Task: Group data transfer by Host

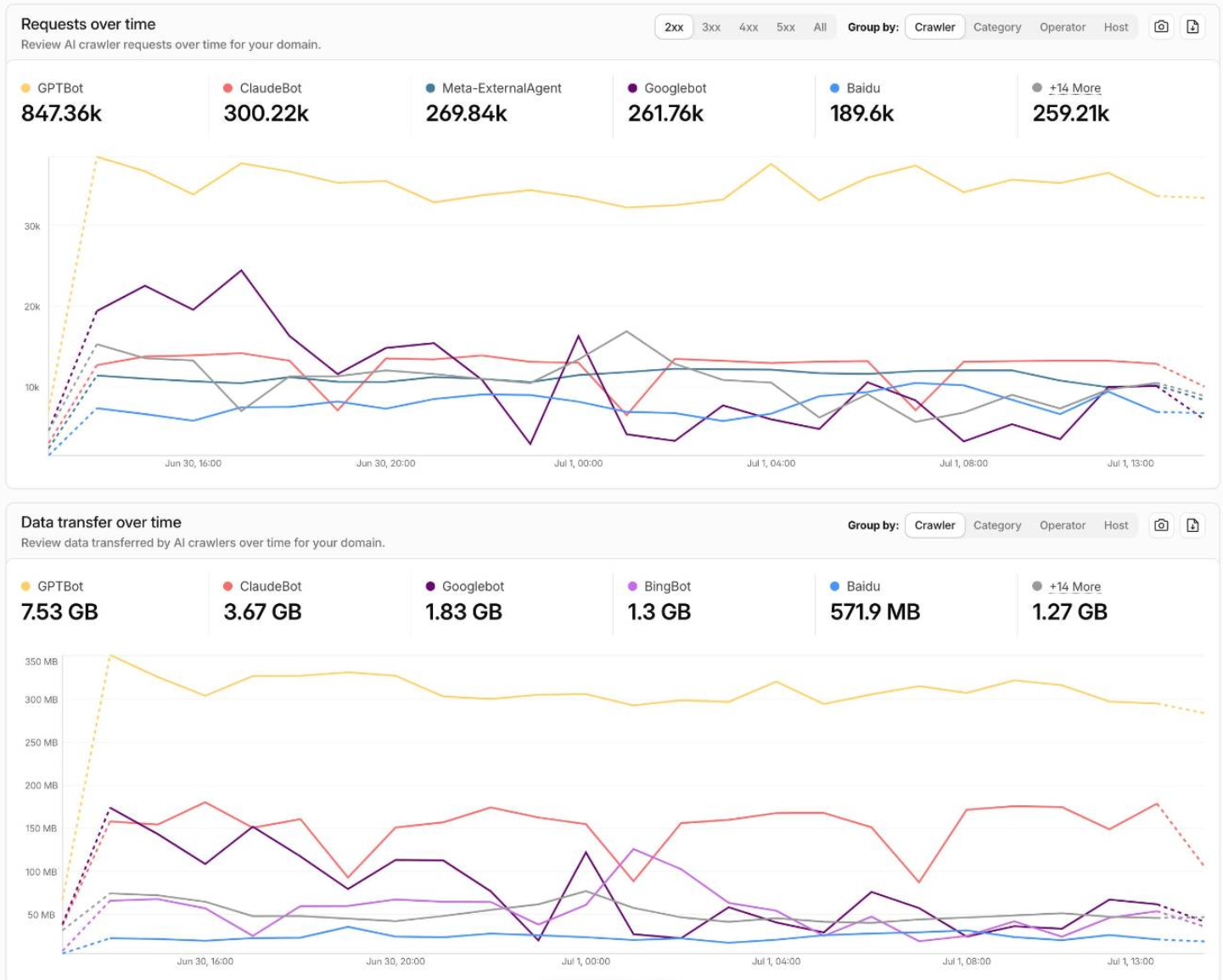Action: tap(1116, 525)
